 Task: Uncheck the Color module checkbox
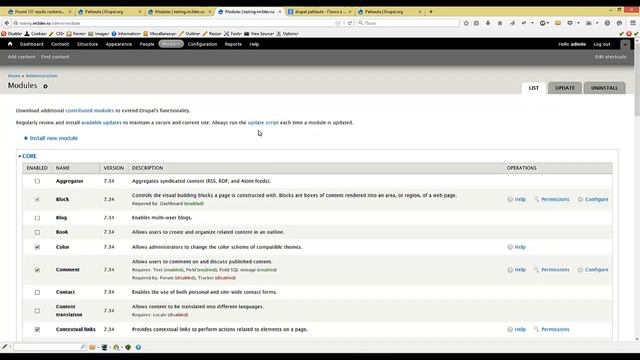(37, 247)
